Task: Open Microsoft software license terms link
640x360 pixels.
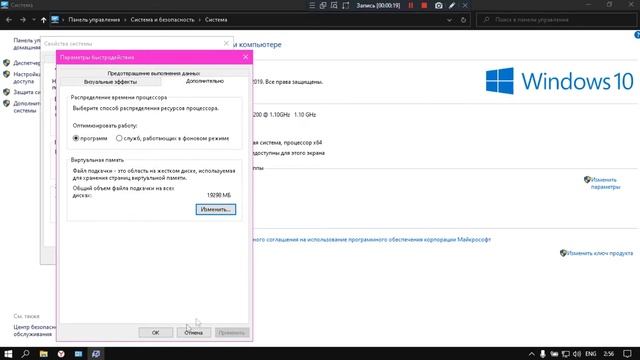Action: (x=371, y=240)
